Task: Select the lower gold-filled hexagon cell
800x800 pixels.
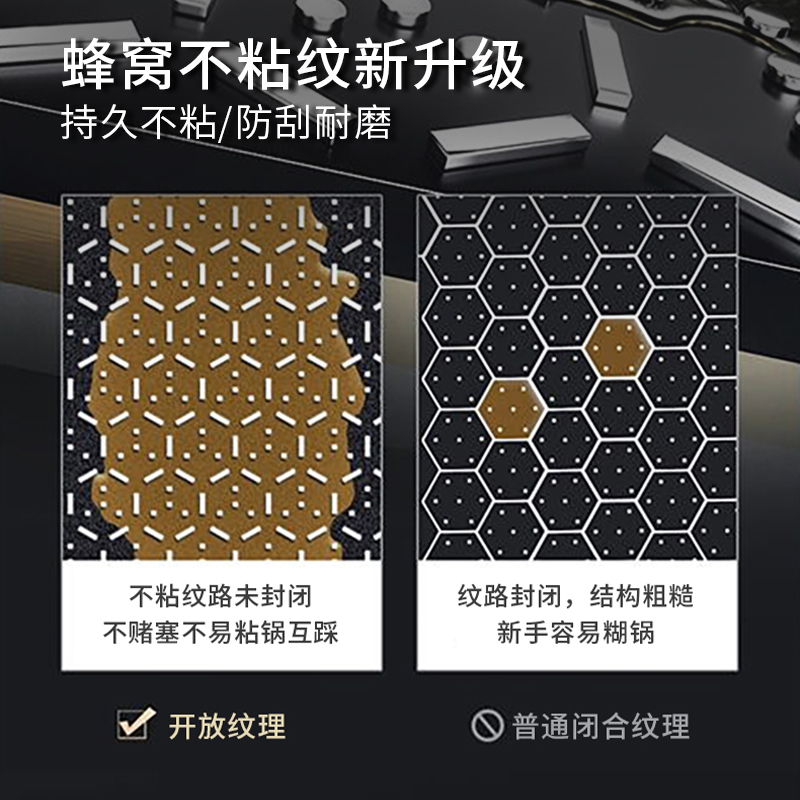Action: click(512, 410)
